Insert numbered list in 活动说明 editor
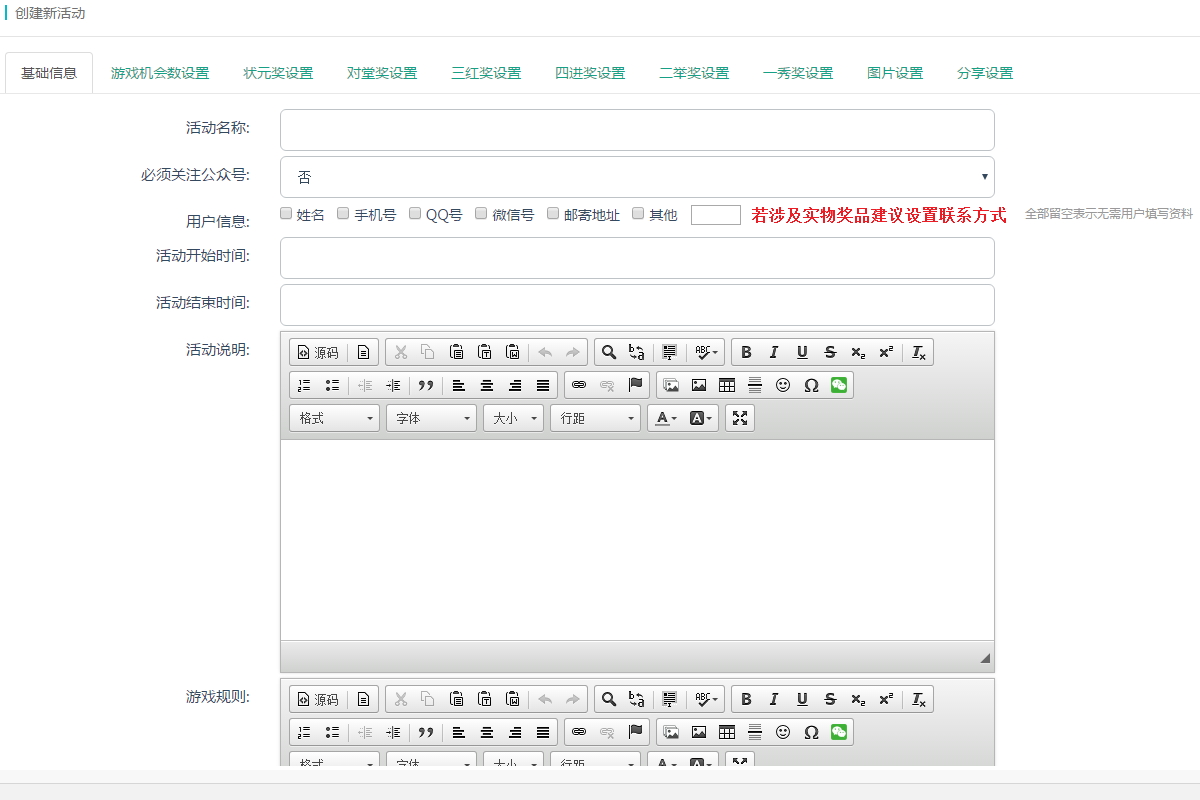Image resolution: width=1200 pixels, height=800 pixels. pos(304,385)
